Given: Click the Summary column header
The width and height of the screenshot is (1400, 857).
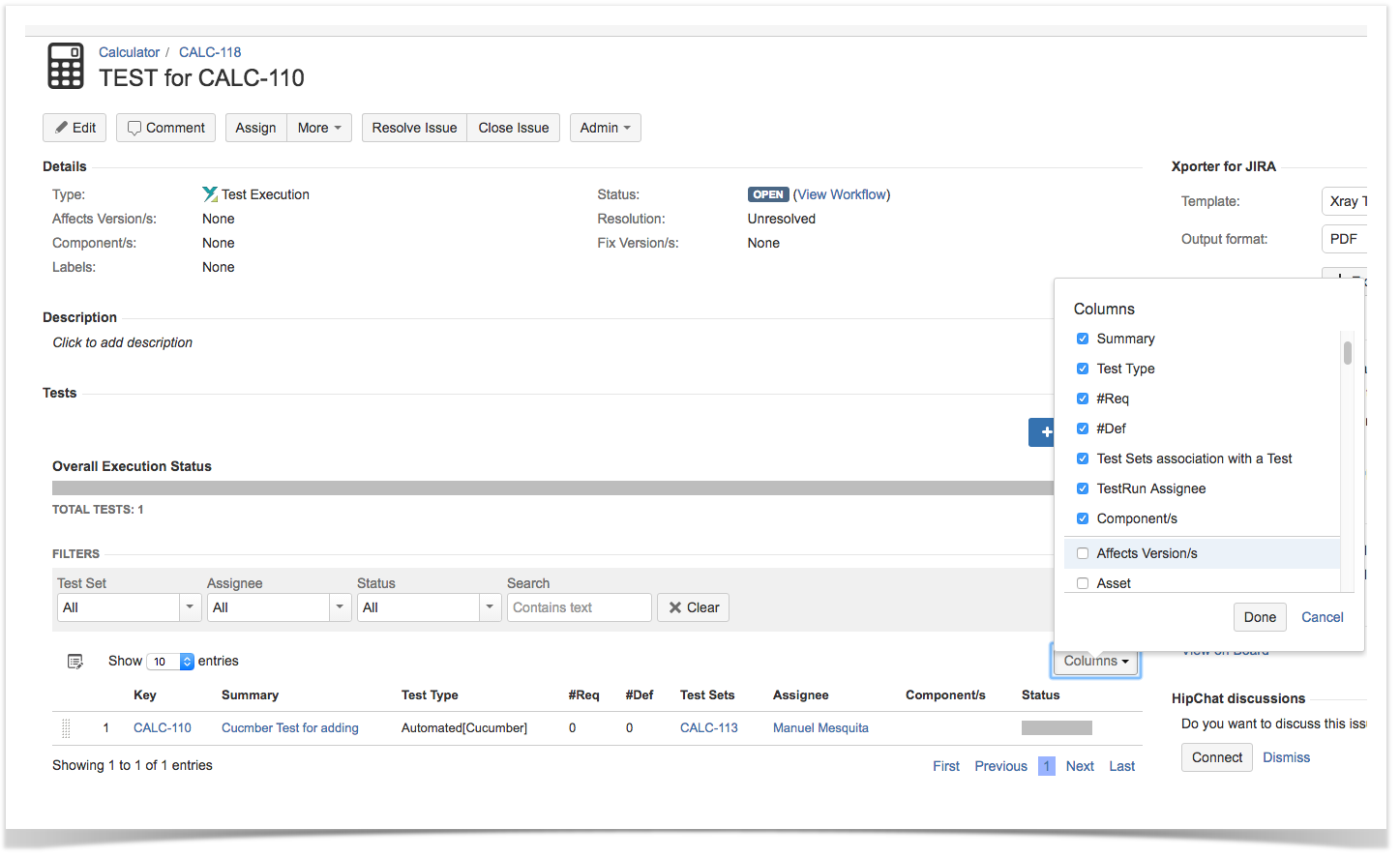Looking at the screenshot, I should [250, 695].
